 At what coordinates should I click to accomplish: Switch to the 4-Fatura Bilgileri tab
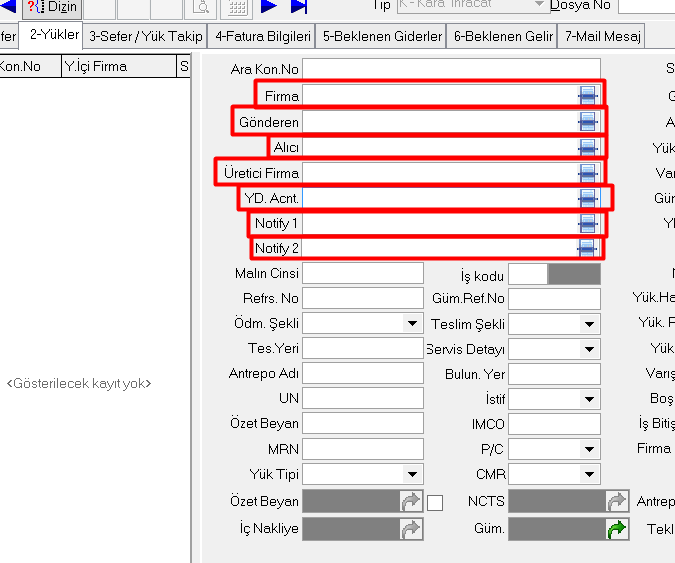point(263,37)
